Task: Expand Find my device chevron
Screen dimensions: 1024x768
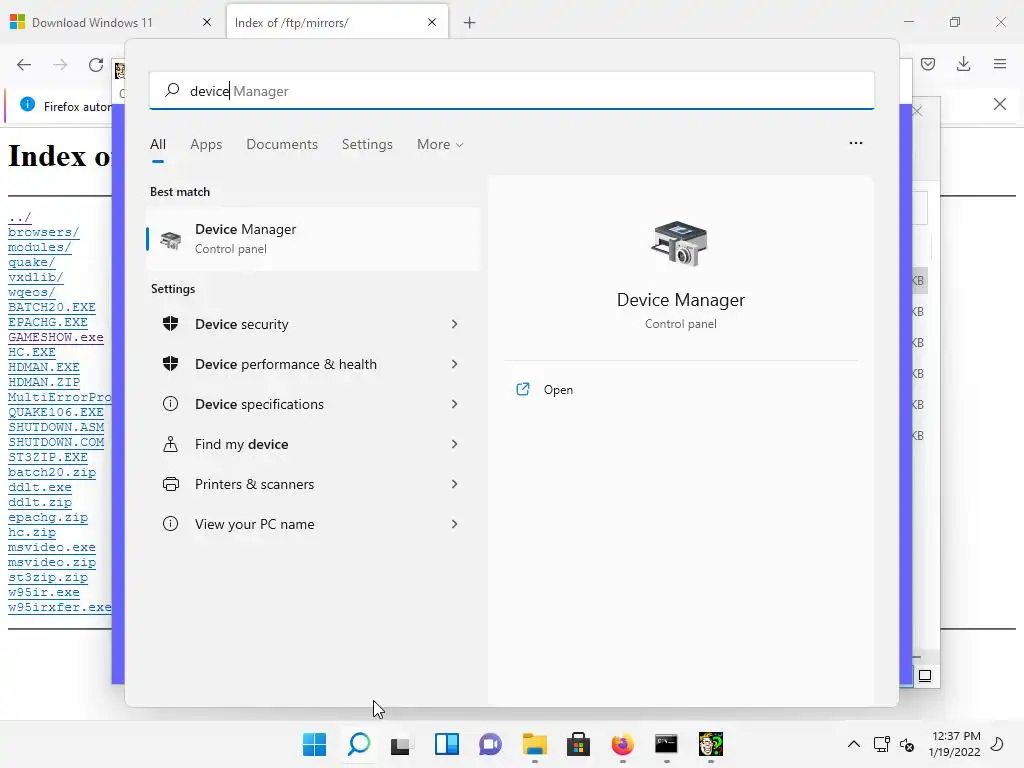Action: click(455, 444)
